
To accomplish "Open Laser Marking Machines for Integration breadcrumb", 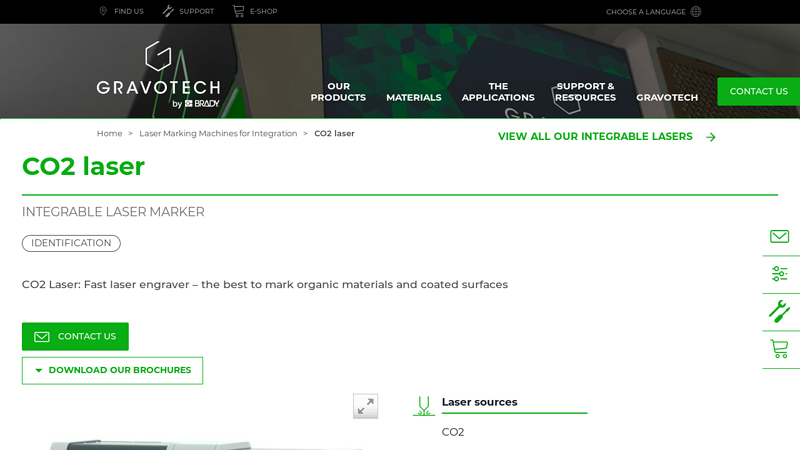I will click(x=218, y=134).
